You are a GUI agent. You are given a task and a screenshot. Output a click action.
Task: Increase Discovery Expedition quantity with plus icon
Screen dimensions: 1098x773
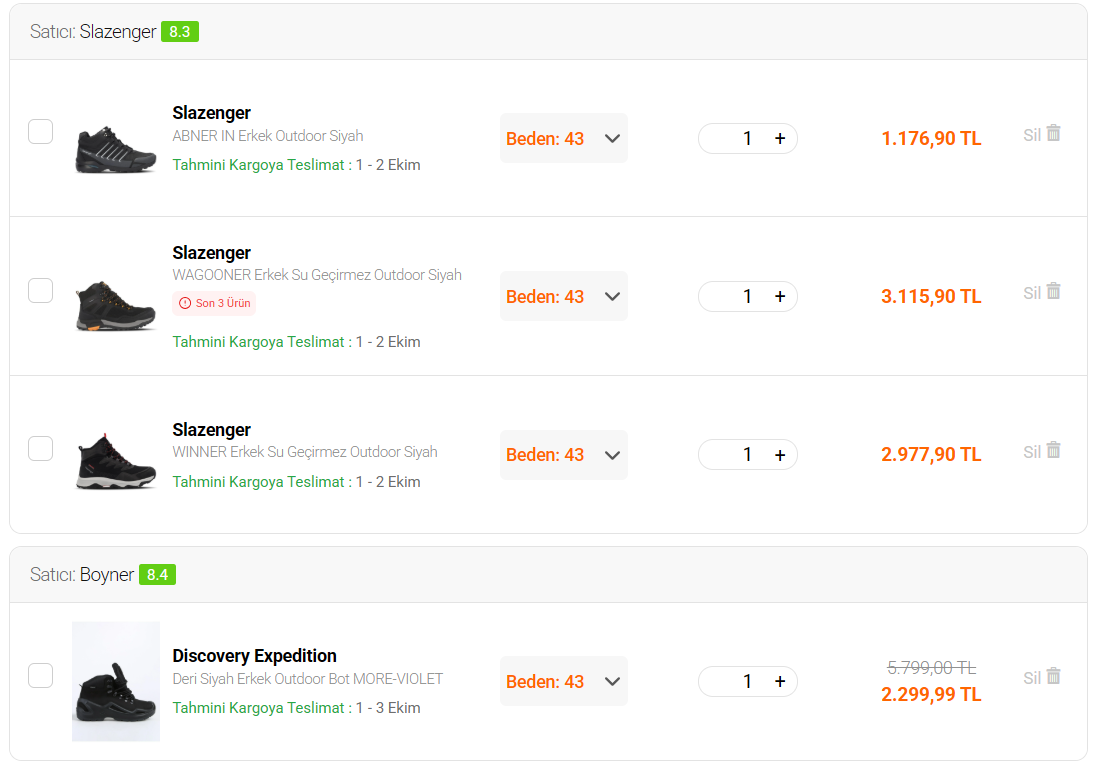coord(780,681)
